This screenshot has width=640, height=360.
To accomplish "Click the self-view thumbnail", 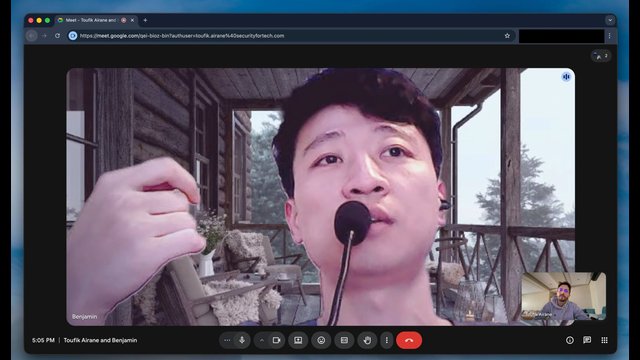I will [564, 296].
